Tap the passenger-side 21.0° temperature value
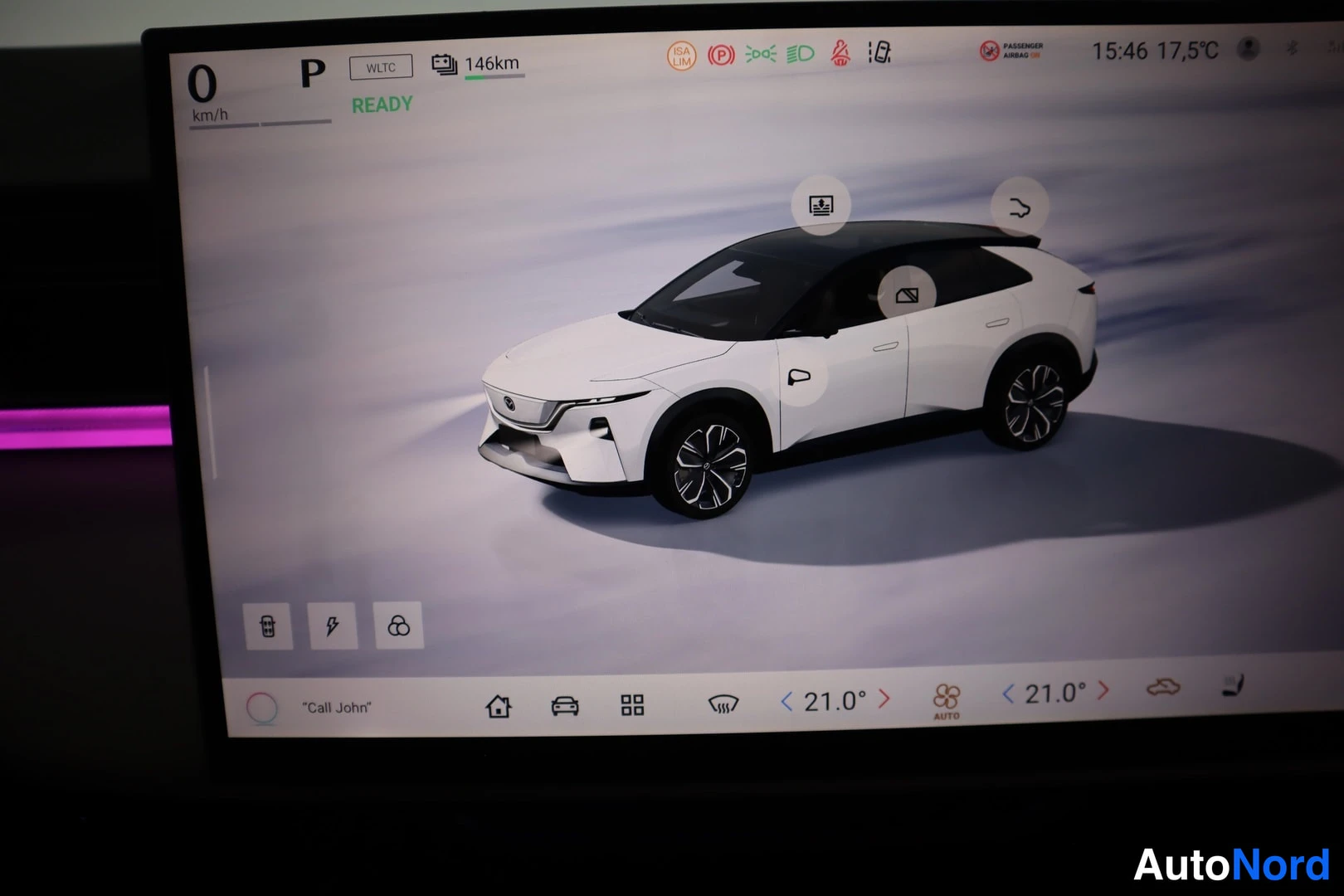 [1055, 693]
